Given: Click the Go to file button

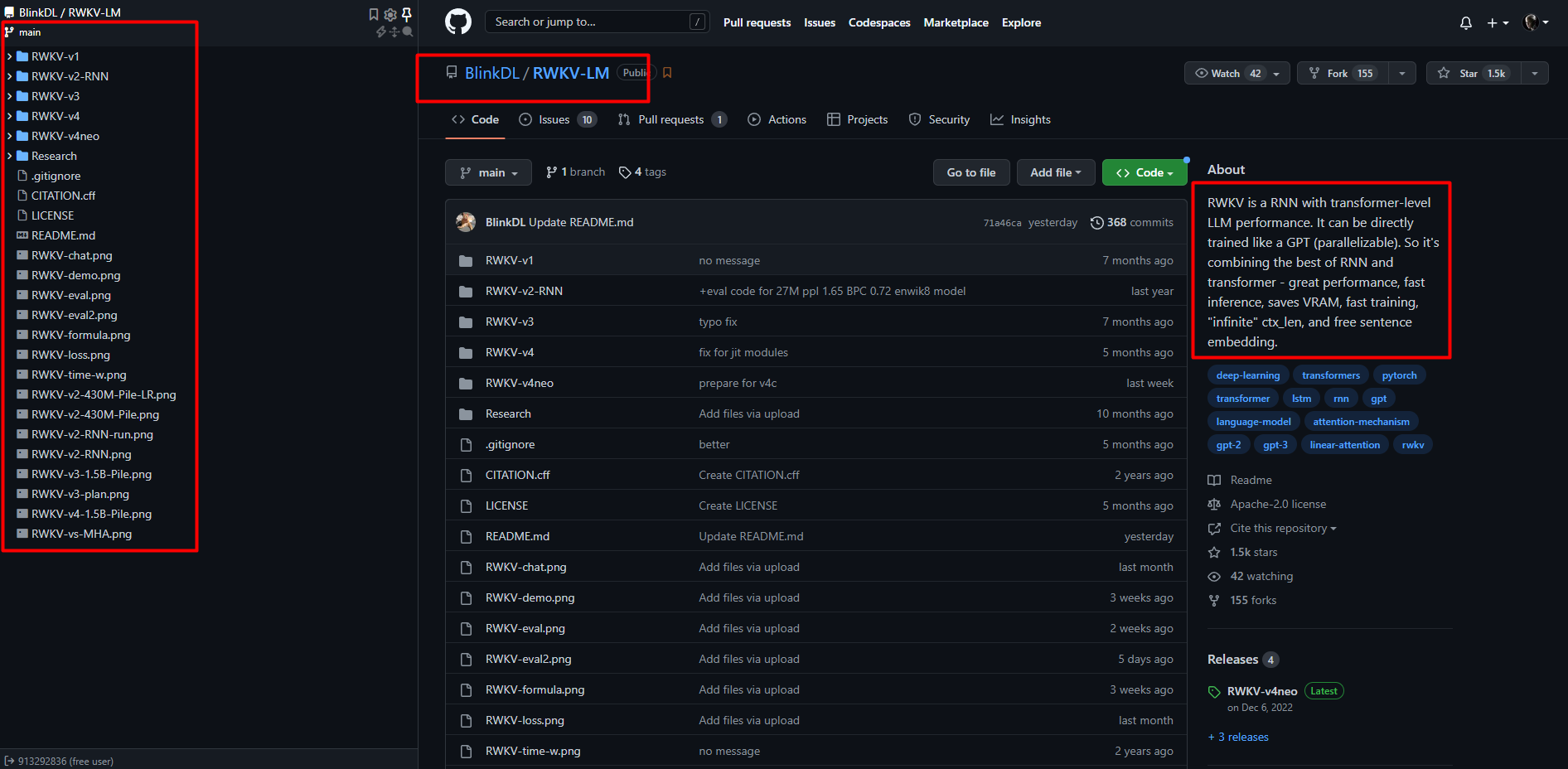Looking at the screenshot, I should click(x=971, y=172).
